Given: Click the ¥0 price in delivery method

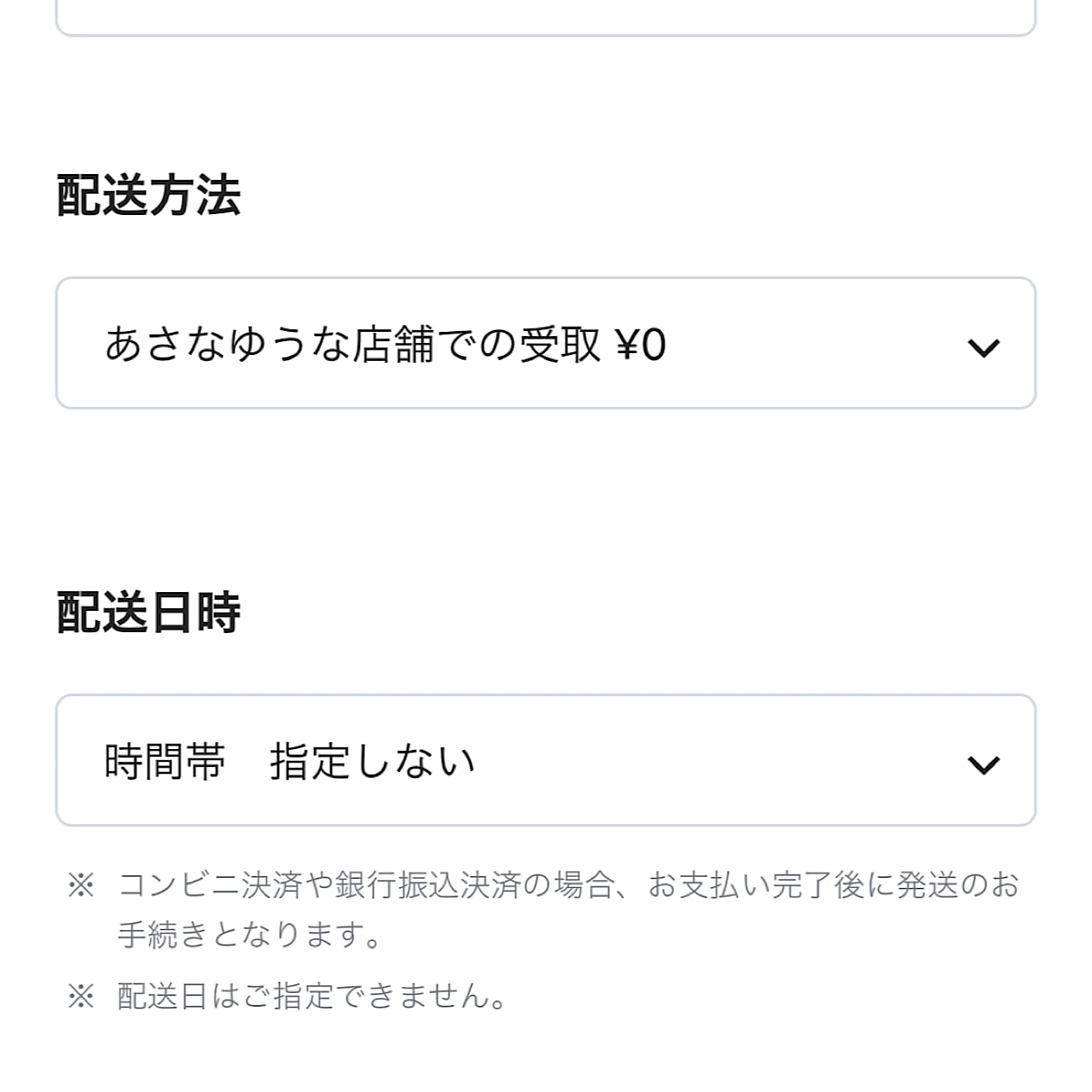Looking at the screenshot, I should pyautogui.click(x=640, y=345).
